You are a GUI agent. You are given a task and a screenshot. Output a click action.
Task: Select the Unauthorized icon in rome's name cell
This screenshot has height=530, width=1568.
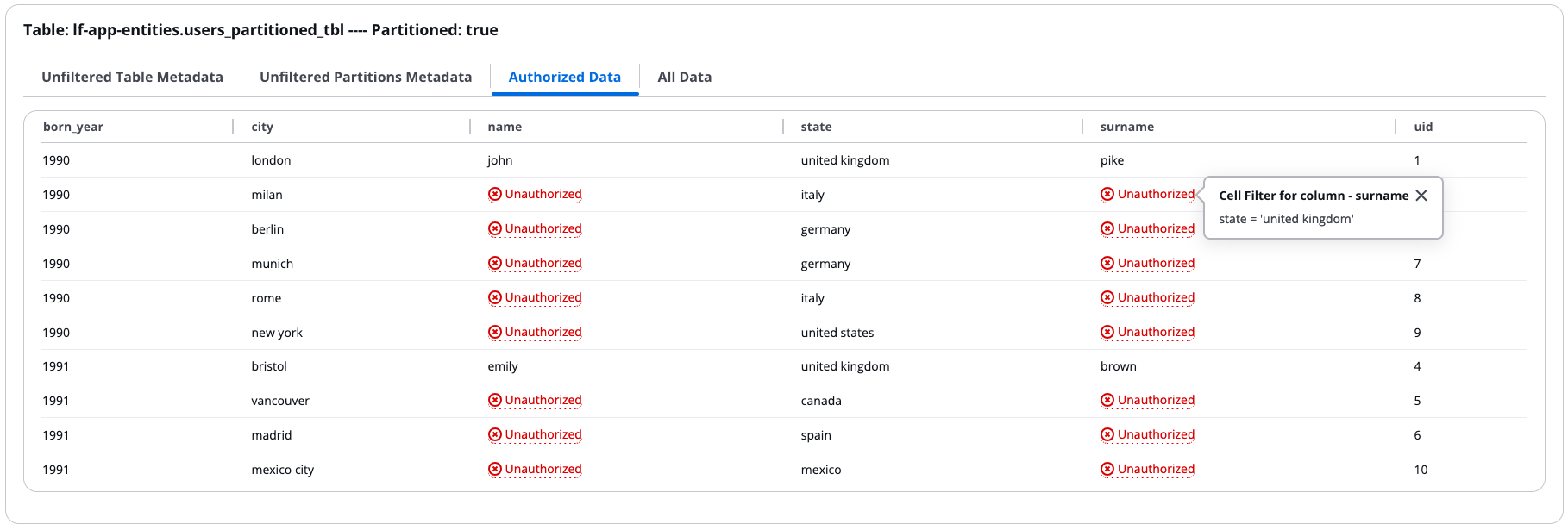click(494, 297)
